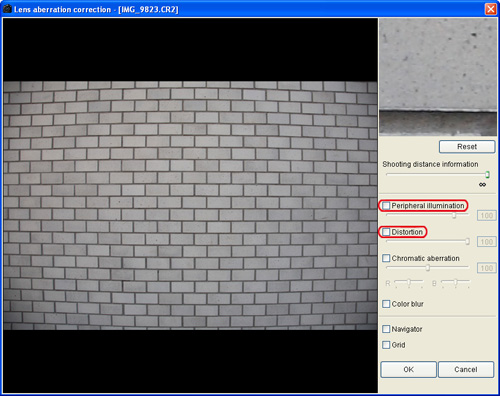This screenshot has width=500, height=396.
Task: Click the Reset button
Action: coord(467,147)
